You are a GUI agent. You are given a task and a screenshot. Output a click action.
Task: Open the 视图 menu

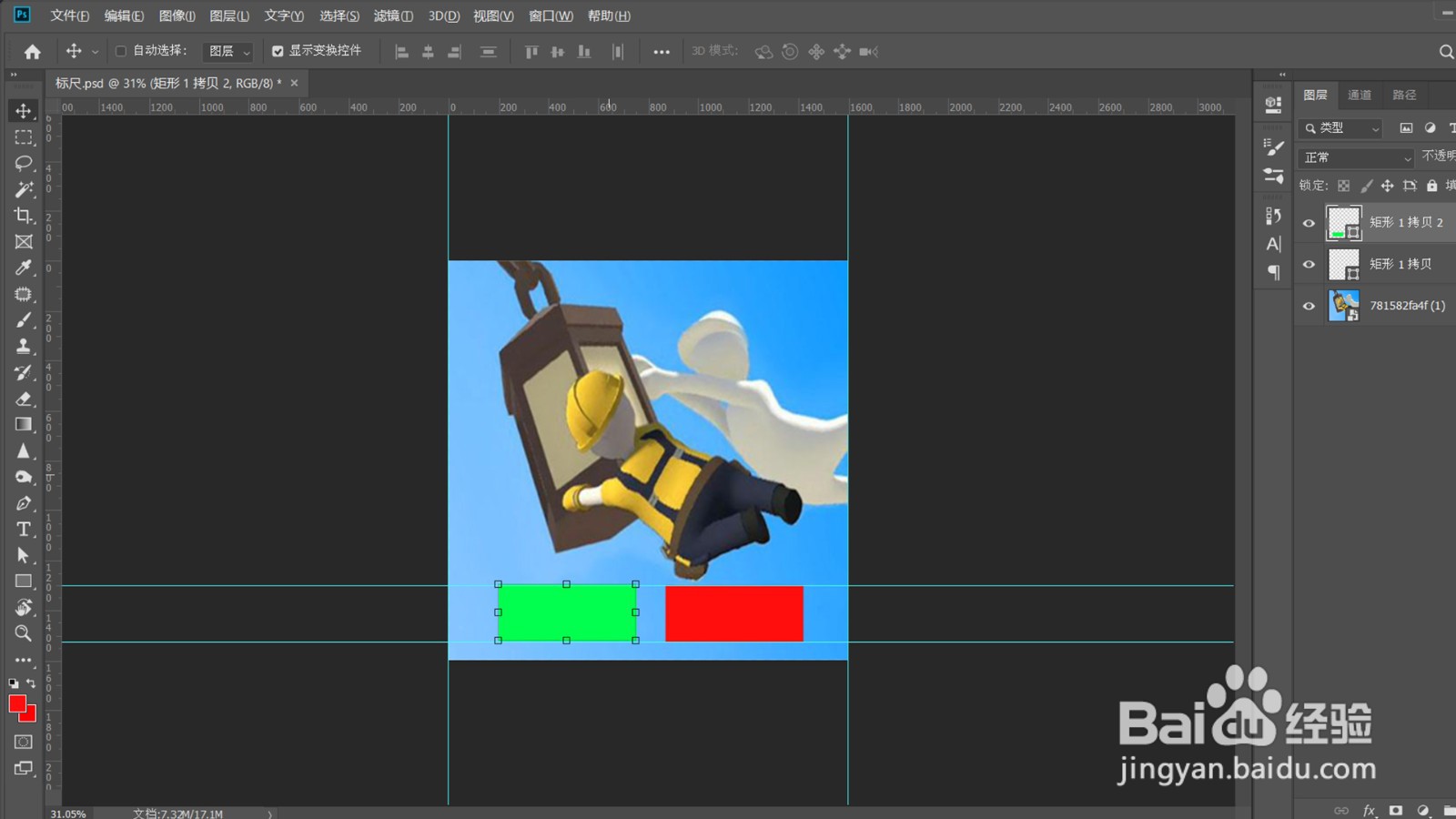[x=493, y=15]
